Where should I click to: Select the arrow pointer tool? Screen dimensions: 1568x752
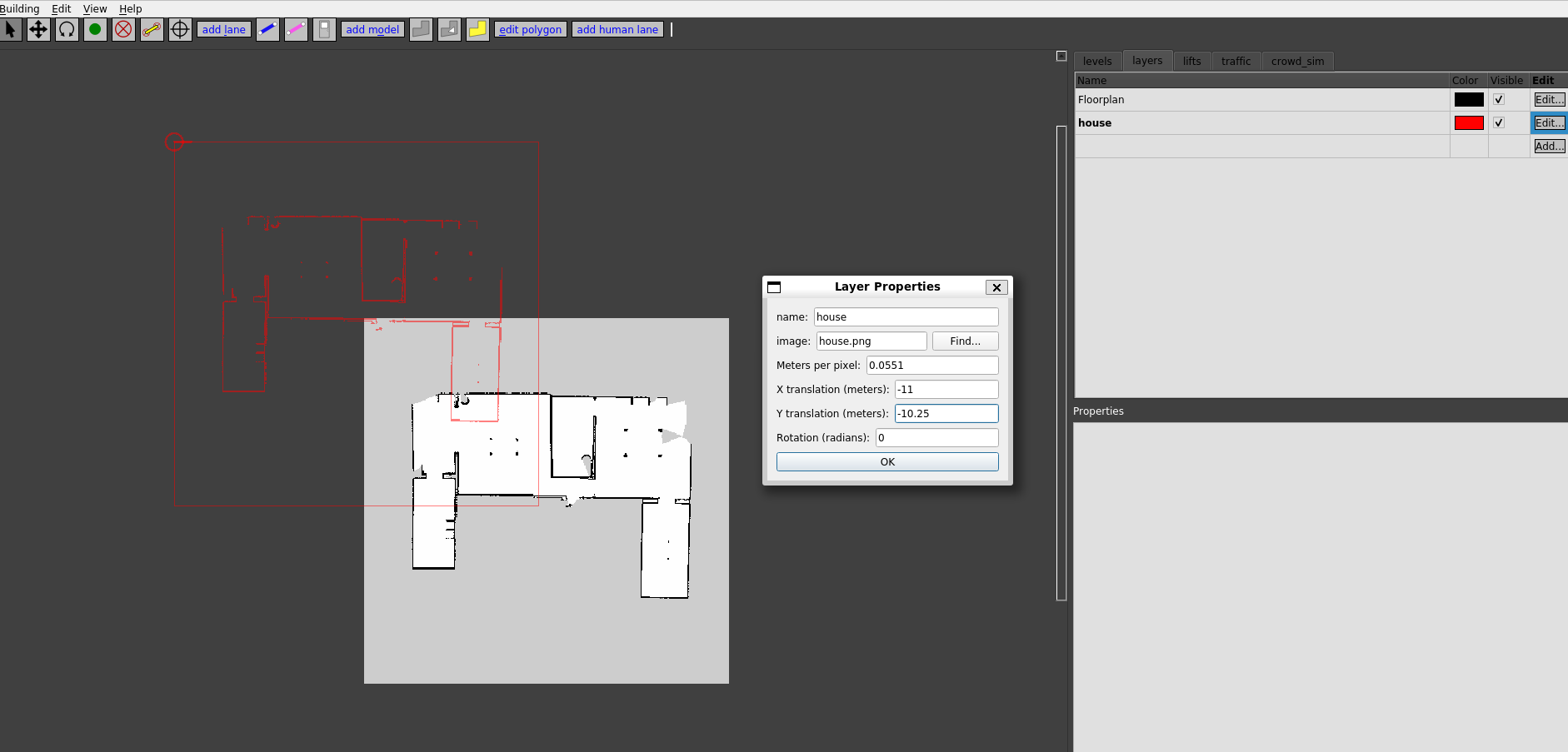(11, 30)
